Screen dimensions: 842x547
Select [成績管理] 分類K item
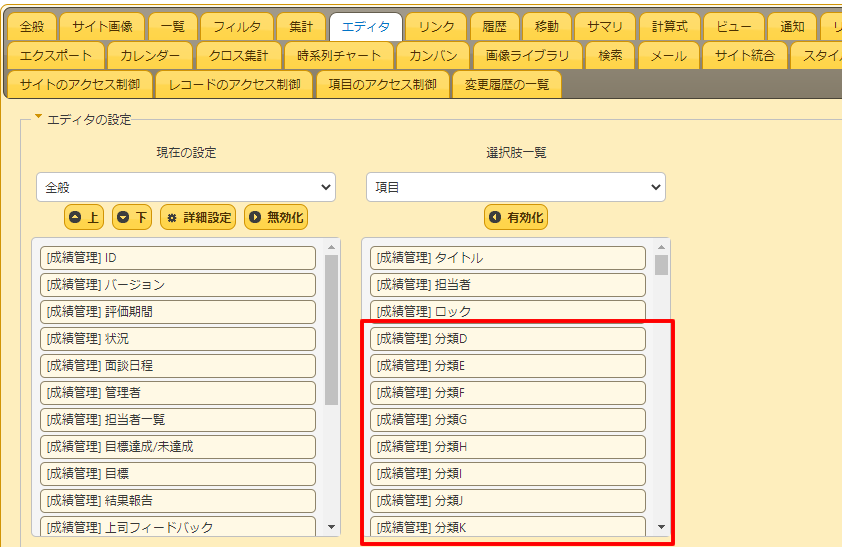(x=508, y=527)
